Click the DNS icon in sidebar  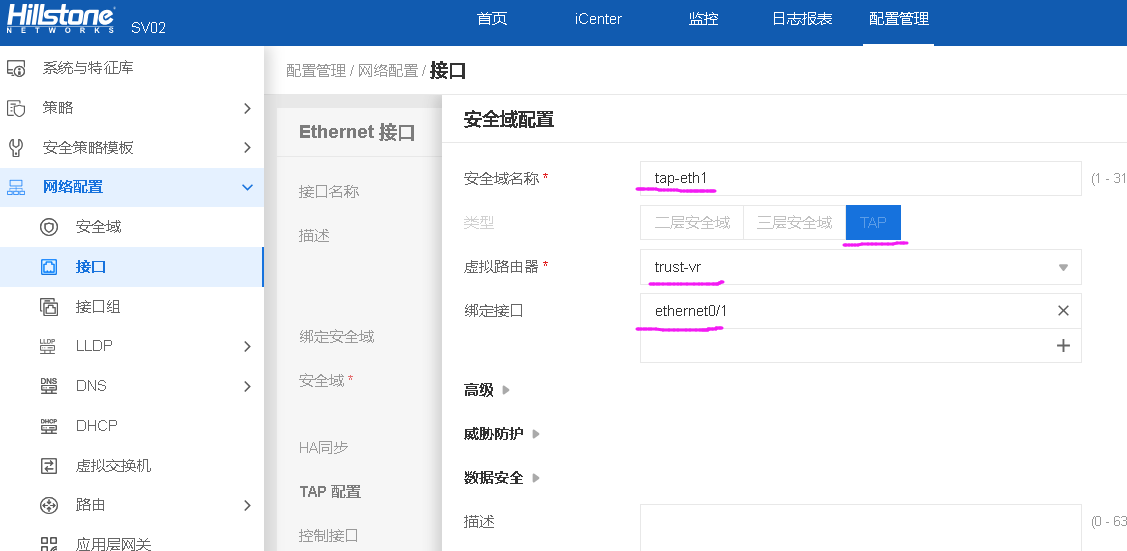pos(48,386)
